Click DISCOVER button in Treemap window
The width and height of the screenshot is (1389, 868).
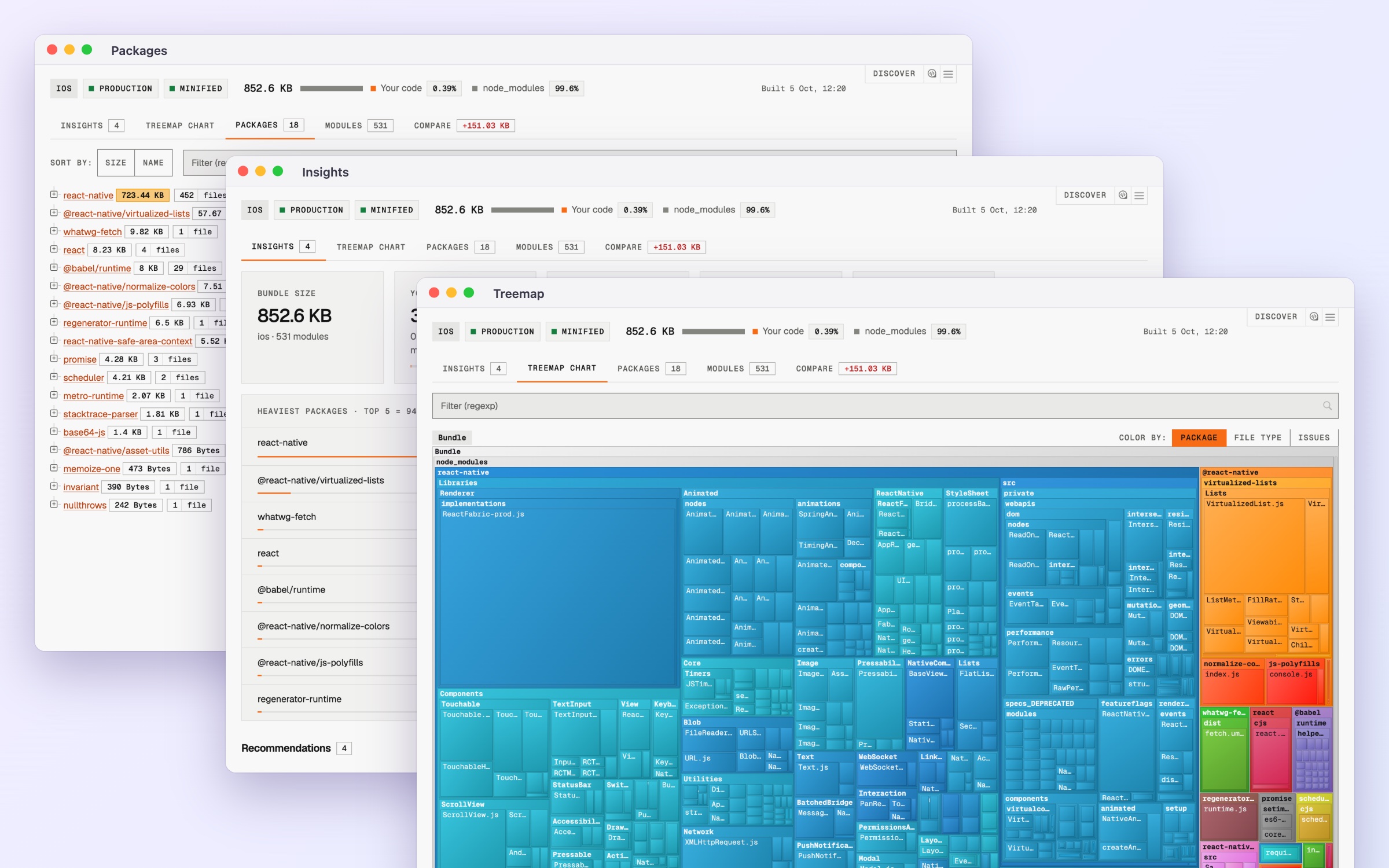pos(1276,317)
